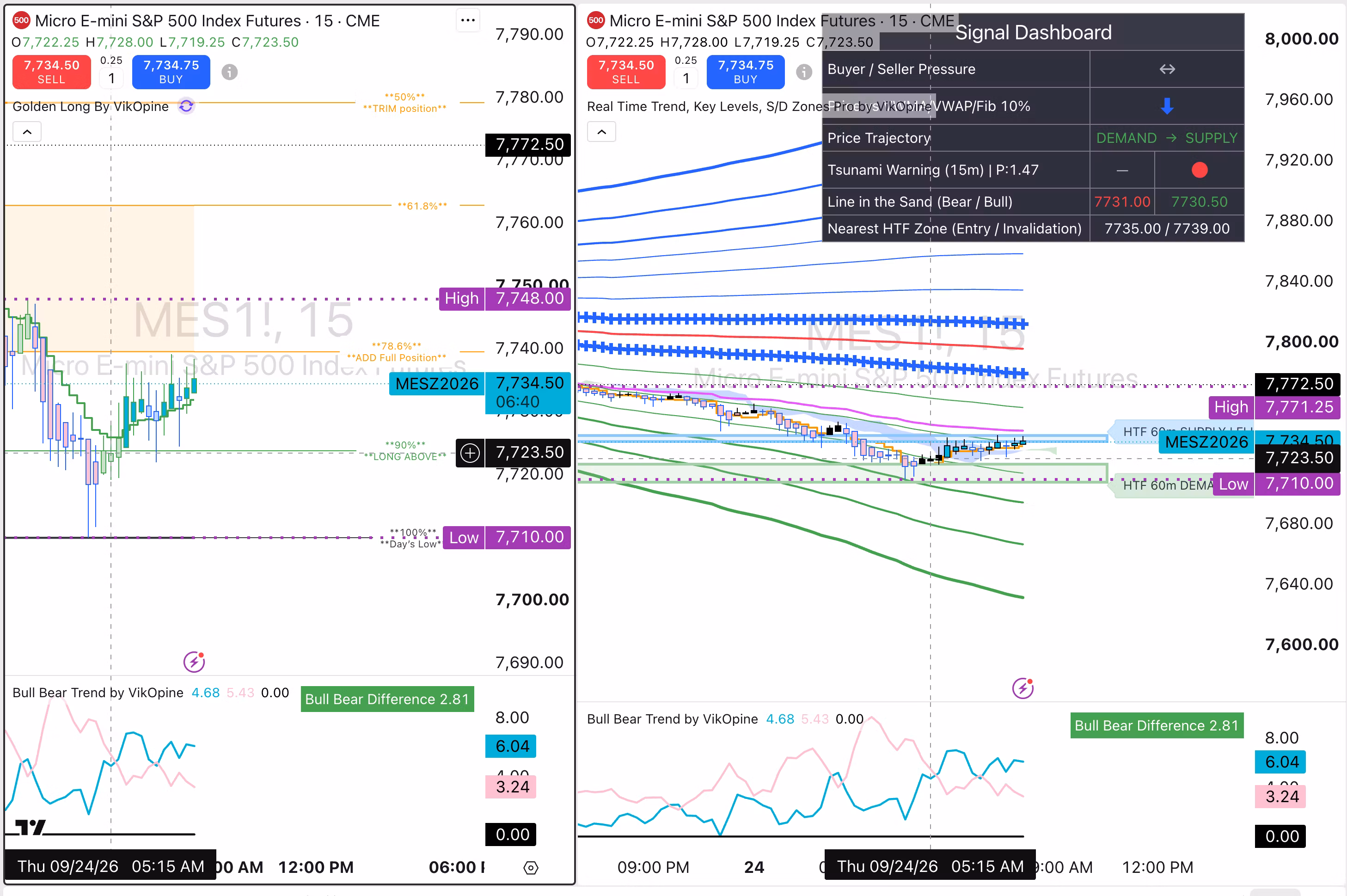Click Buyer / Seller Pressure row in dashboard
The width and height of the screenshot is (1347, 896).
(x=1033, y=69)
